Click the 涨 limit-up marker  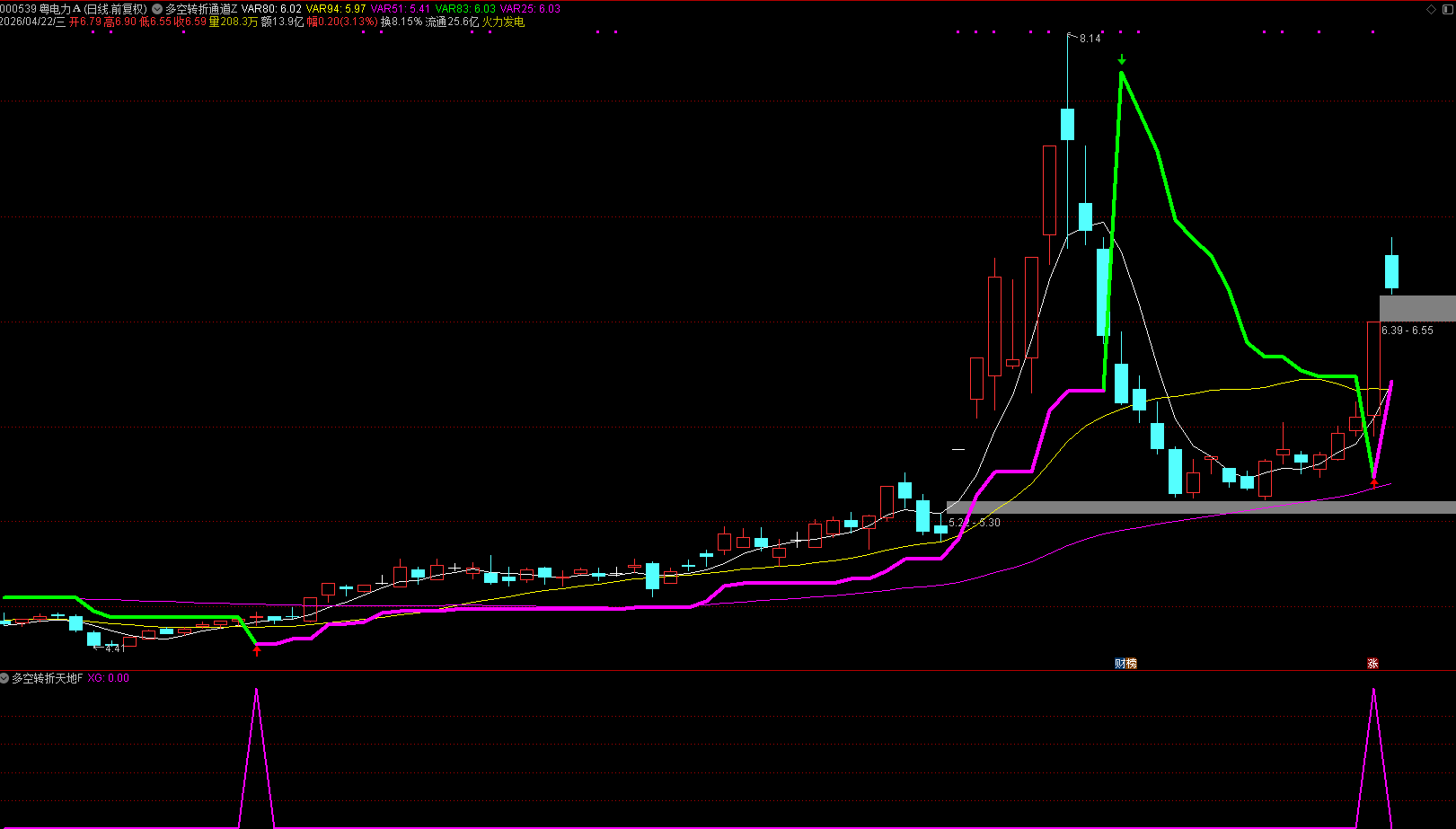(x=1372, y=664)
